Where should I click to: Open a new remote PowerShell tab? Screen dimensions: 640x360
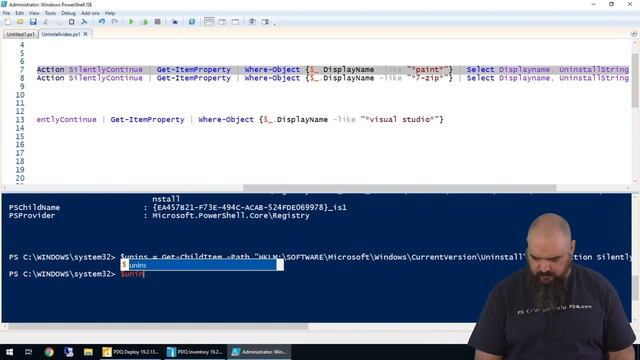[x=175, y=22]
